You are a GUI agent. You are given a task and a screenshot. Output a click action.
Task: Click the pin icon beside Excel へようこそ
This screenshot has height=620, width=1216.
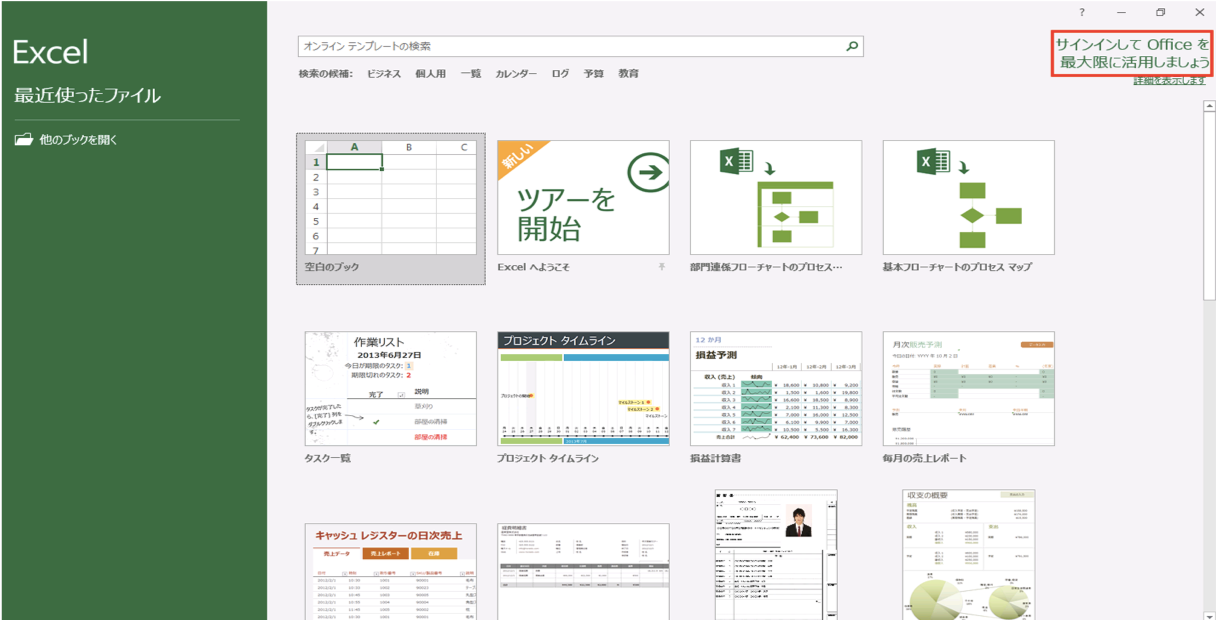[x=661, y=268]
